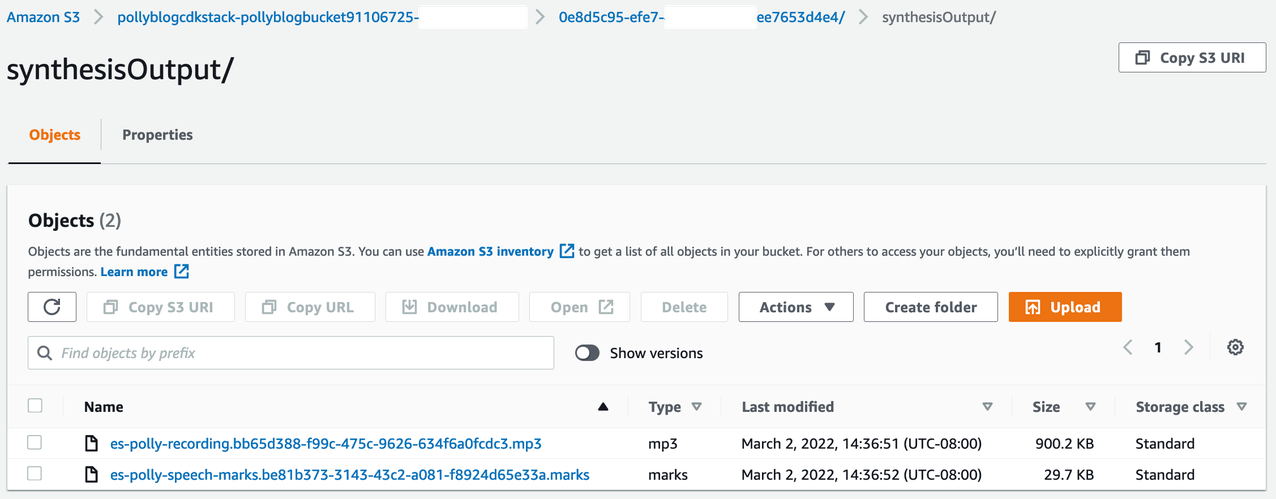Click the refresh objects icon button
The height and width of the screenshot is (499, 1276).
(x=52, y=307)
